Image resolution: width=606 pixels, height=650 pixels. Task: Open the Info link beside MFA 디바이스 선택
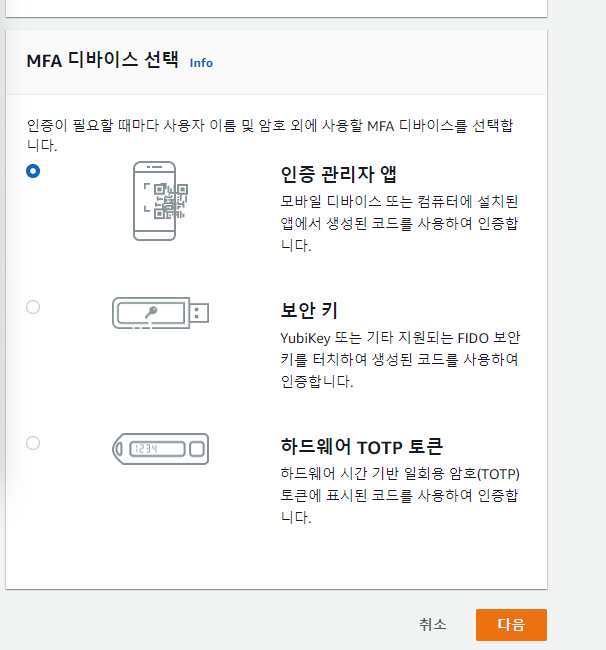201,63
